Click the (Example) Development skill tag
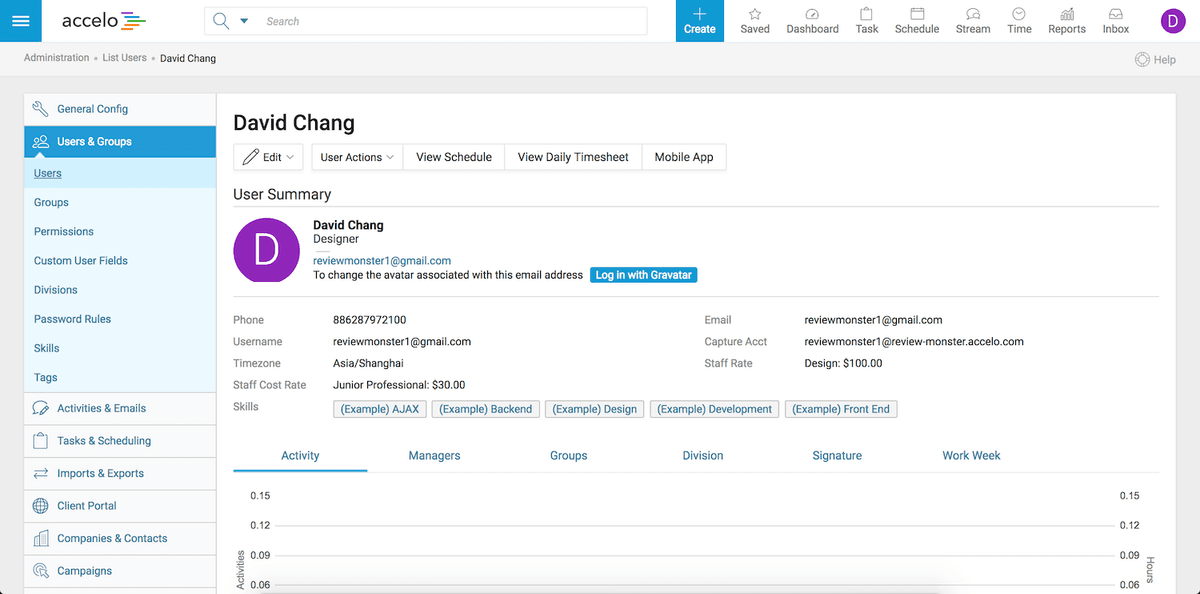The height and width of the screenshot is (594, 1200). click(x=715, y=409)
